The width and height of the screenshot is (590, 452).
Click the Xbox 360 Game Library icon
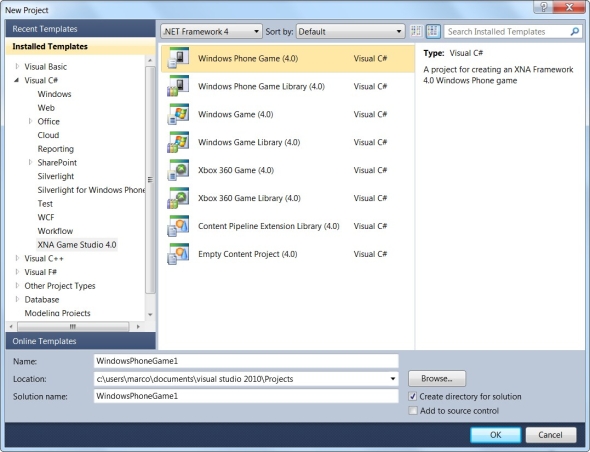[178, 198]
